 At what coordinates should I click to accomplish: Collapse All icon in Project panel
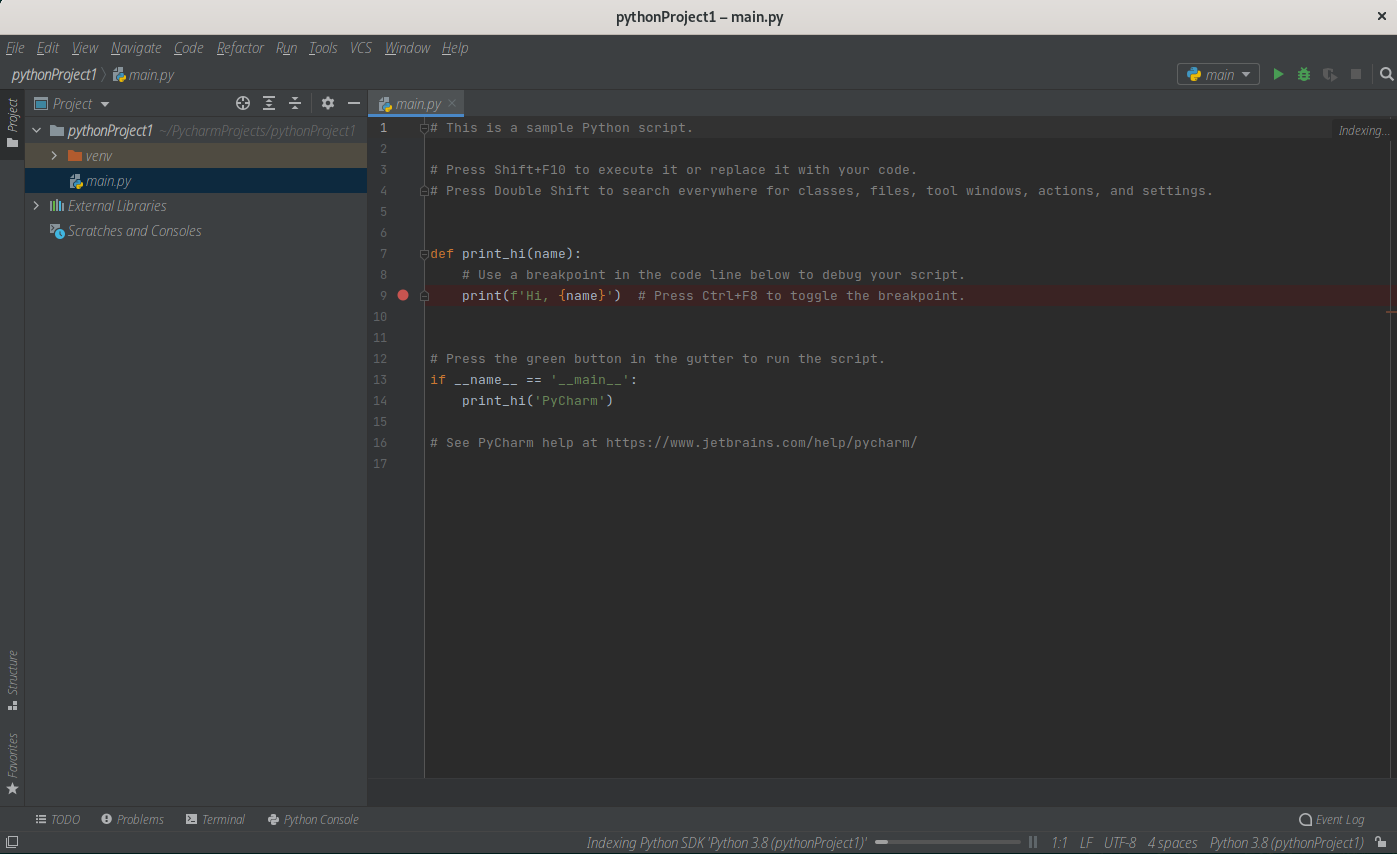(295, 103)
